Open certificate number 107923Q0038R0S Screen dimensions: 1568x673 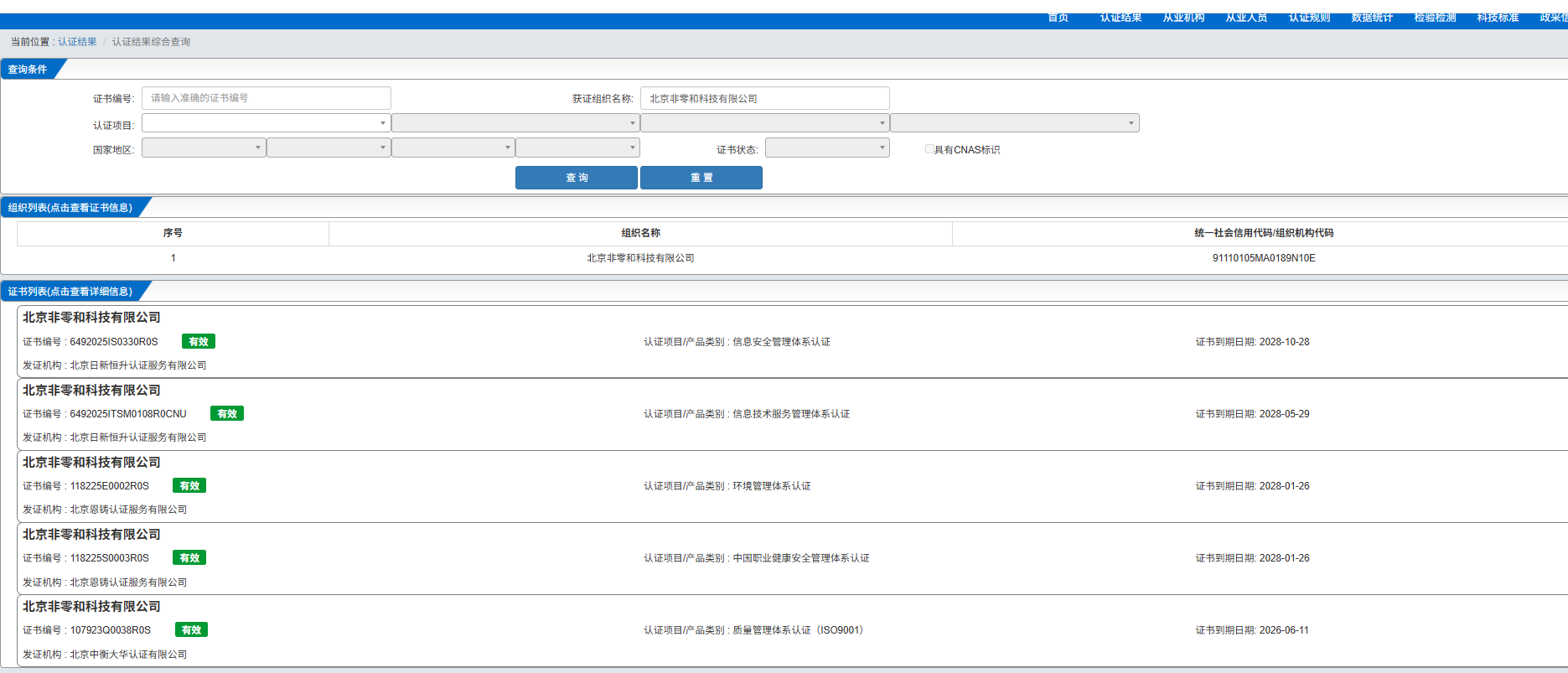[x=111, y=630]
